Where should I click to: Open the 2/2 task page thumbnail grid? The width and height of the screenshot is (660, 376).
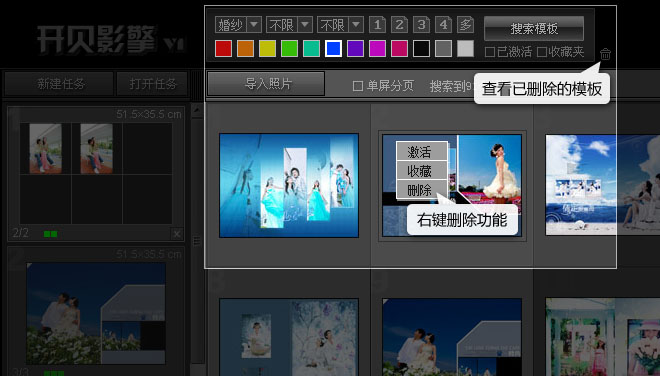[x=96, y=173]
